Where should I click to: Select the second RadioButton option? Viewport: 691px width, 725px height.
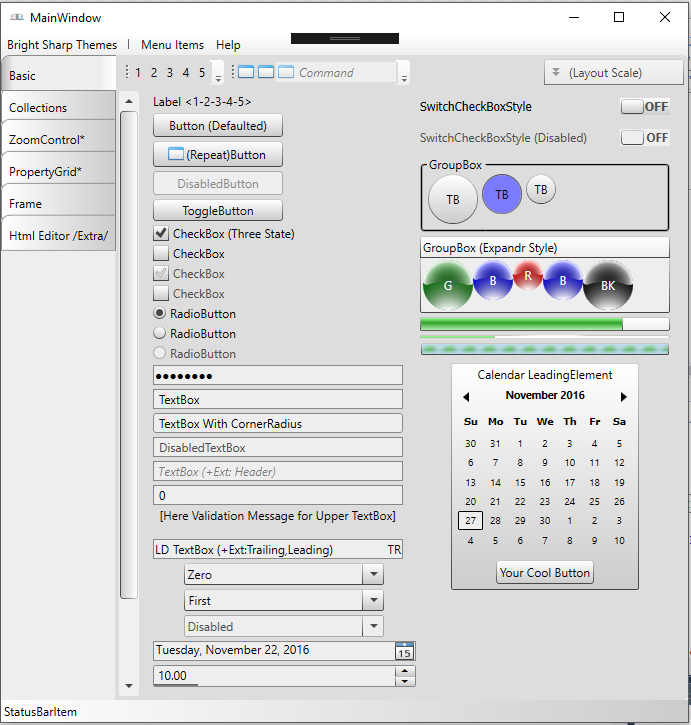point(159,334)
